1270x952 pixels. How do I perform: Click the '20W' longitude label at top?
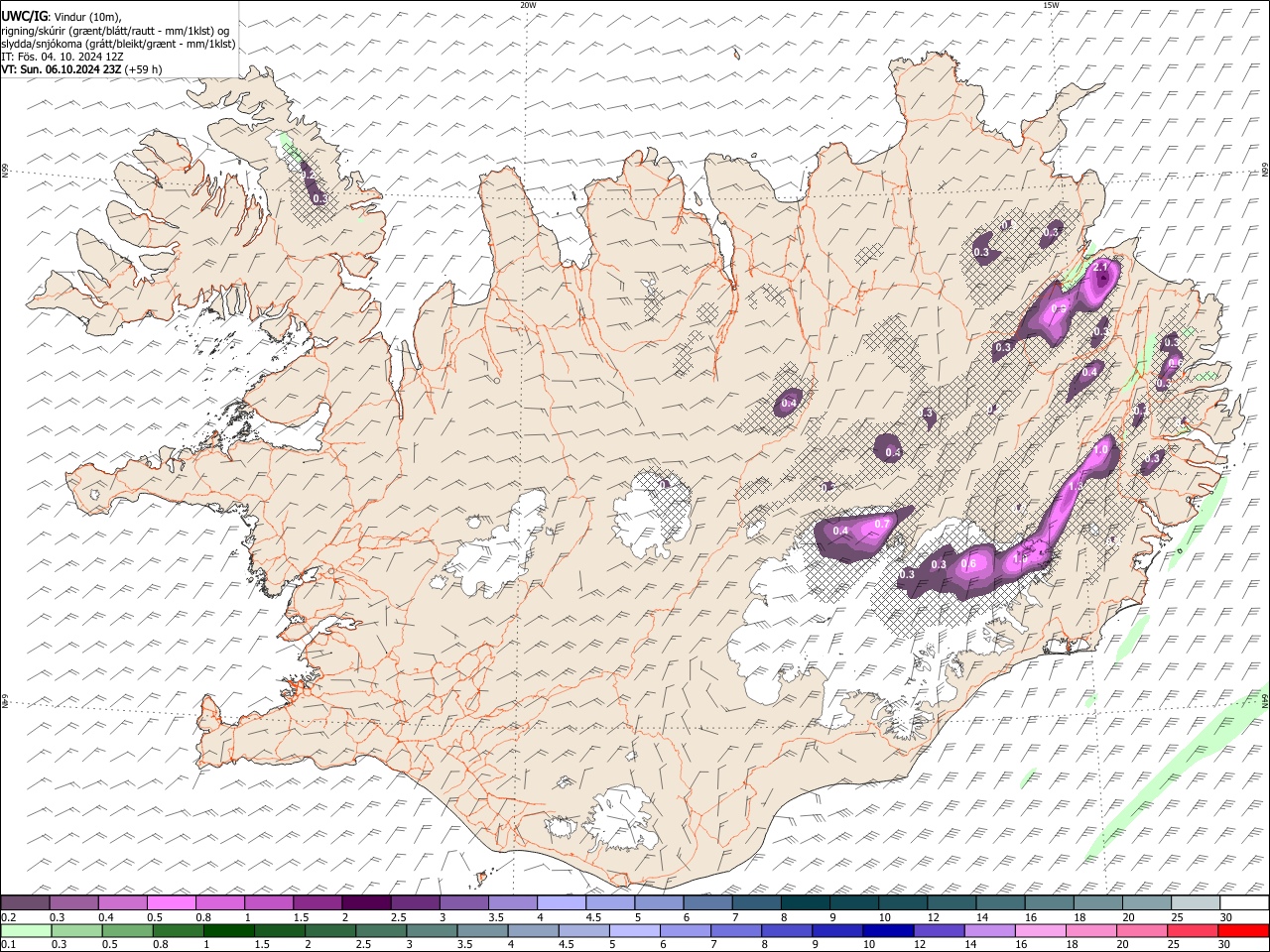pyautogui.click(x=528, y=5)
